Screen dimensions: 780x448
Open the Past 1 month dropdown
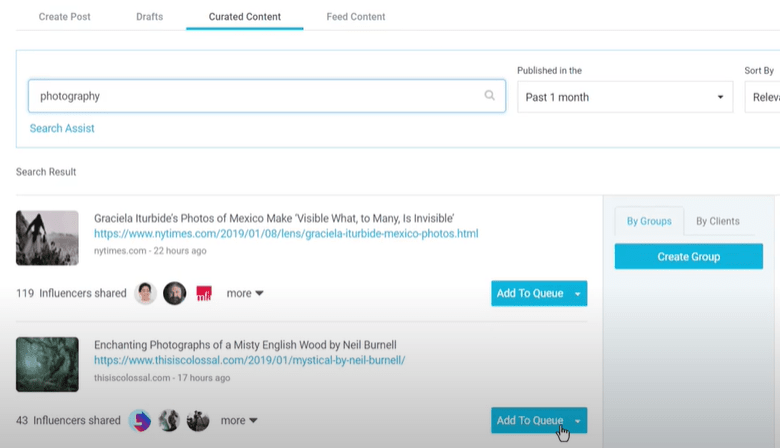(625, 97)
